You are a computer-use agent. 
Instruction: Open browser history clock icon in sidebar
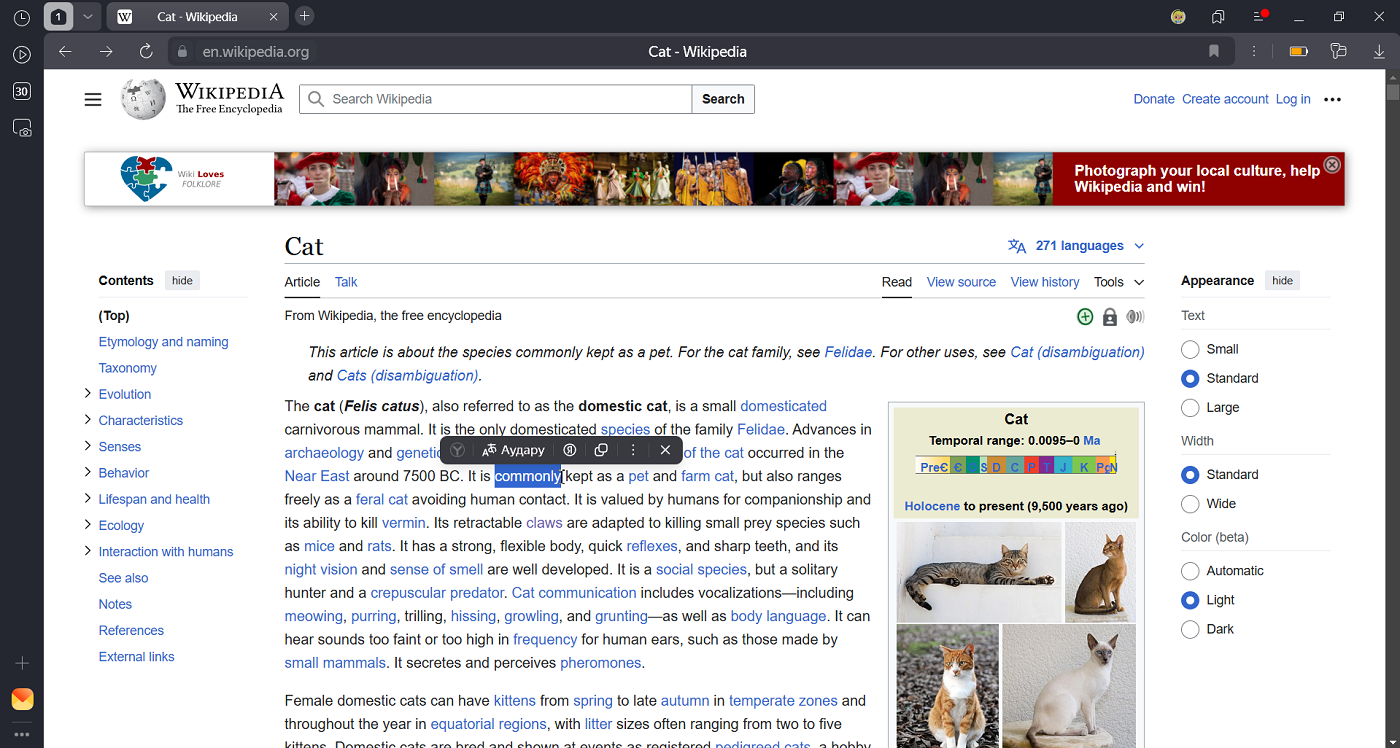point(22,17)
